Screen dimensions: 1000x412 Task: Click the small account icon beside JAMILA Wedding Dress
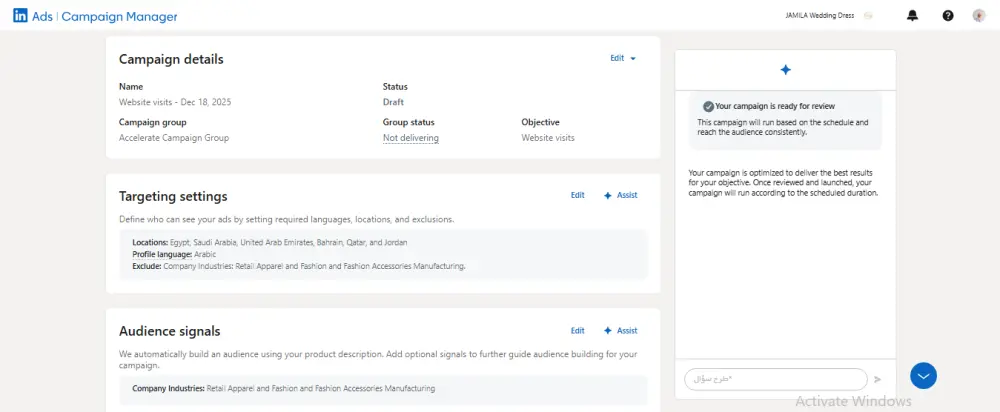click(x=869, y=16)
